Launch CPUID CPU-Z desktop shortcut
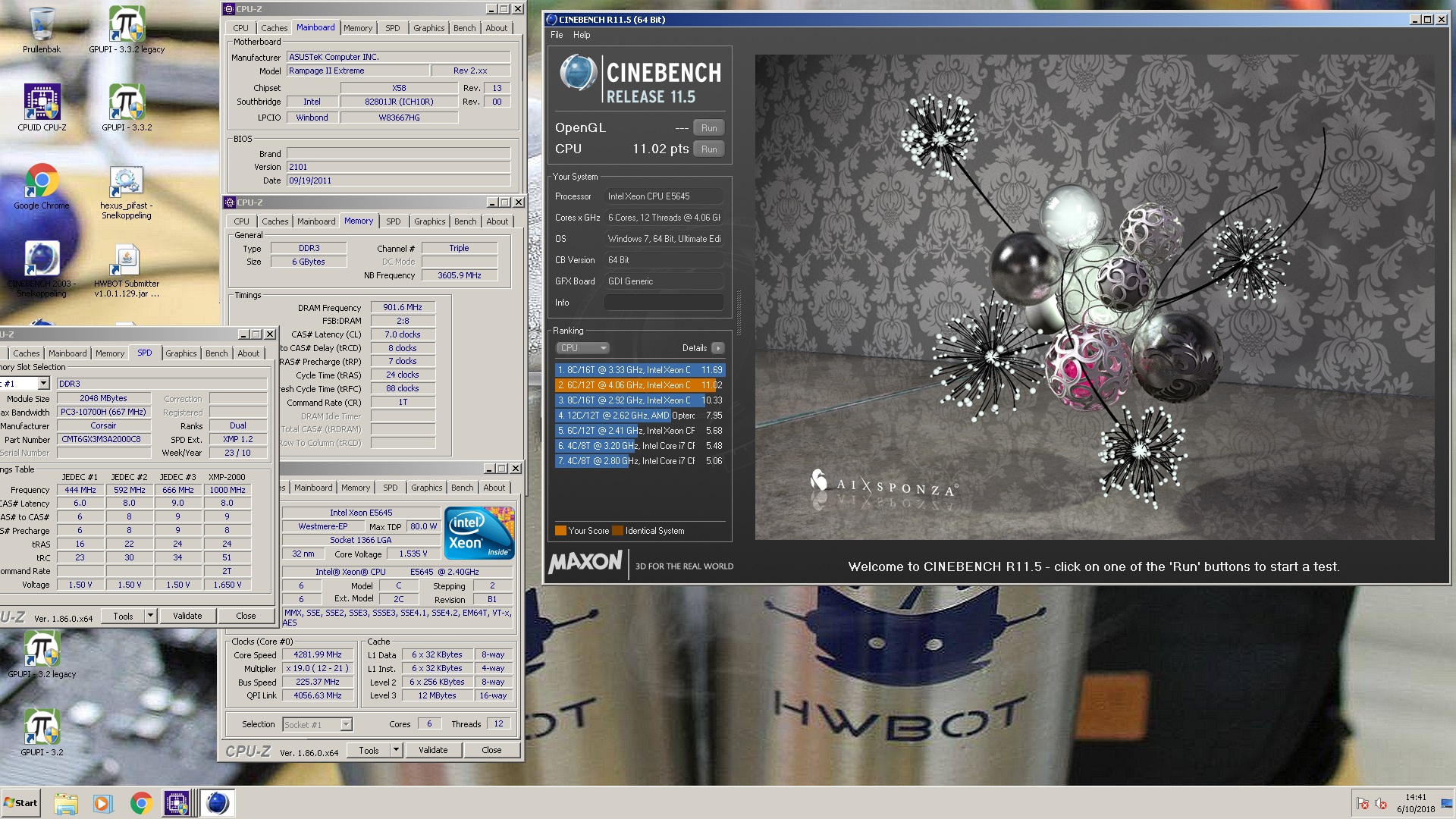The width and height of the screenshot is (1456, 819). tap(42, 108)
